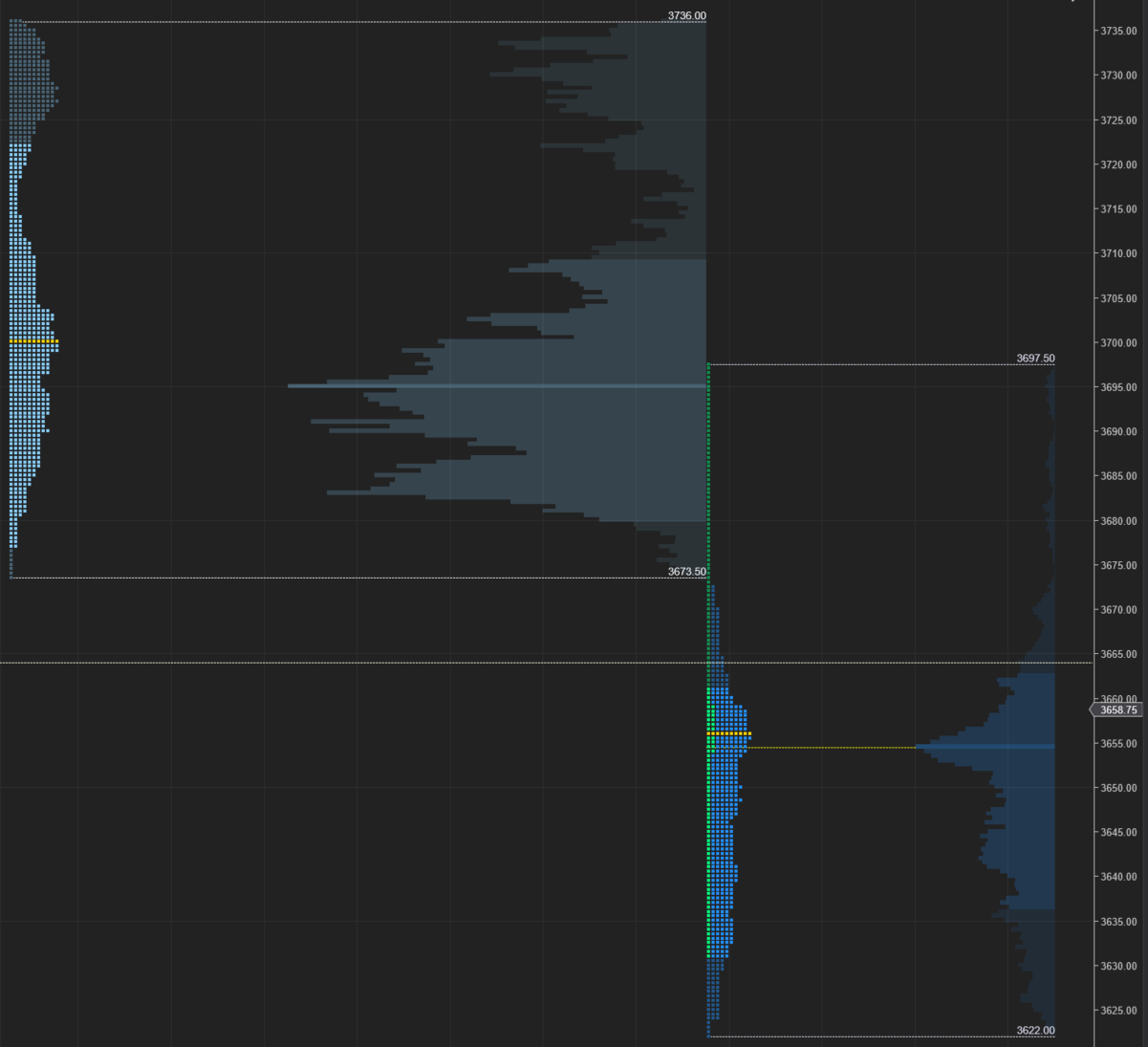This screenshot has width=1148, height=1047.
Task: Click the 3635.00 price axis label
Action: pyautogui.click(x=1118, y=922)
